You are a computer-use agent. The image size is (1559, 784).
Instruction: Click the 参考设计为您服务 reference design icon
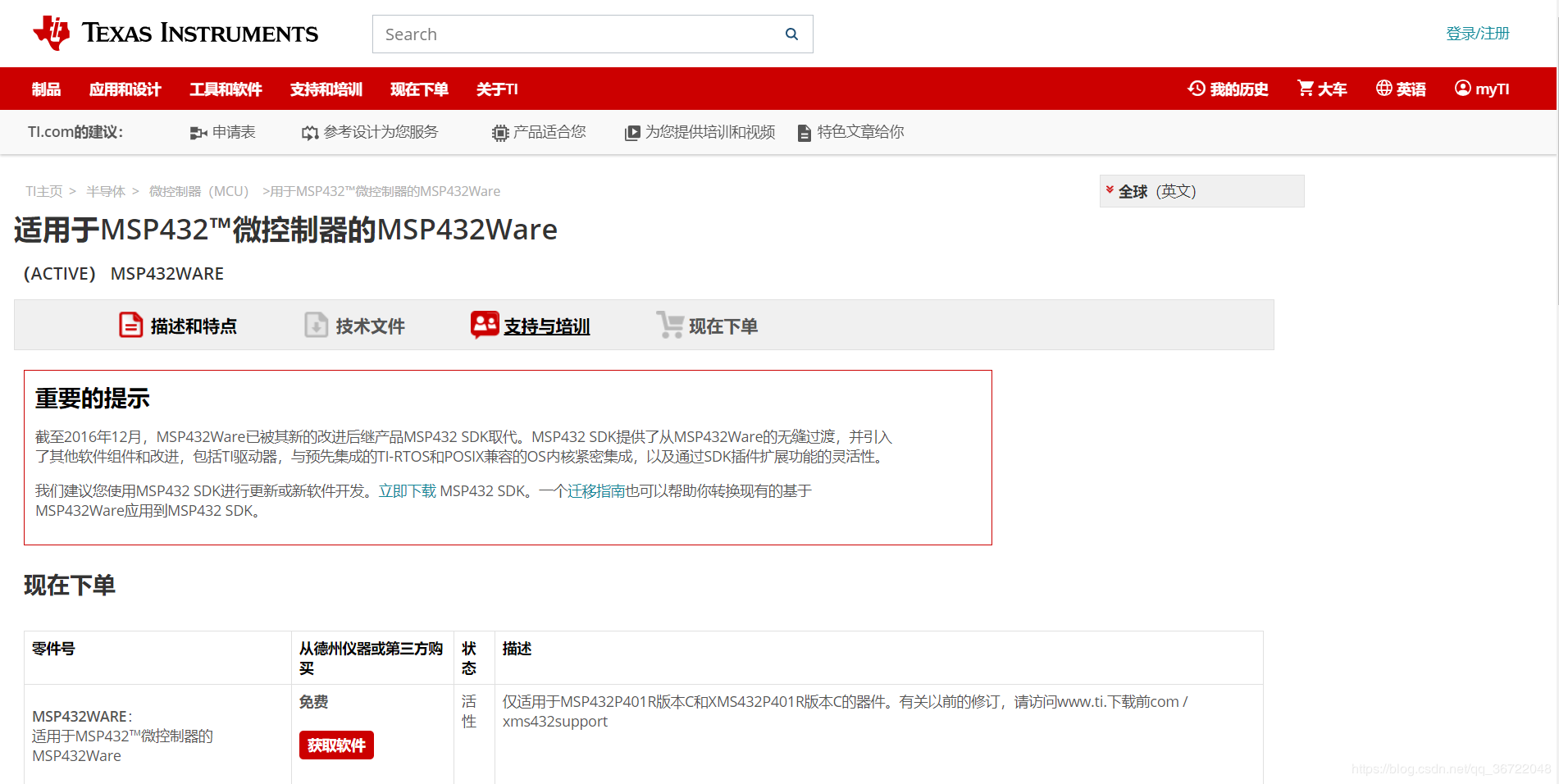click(309, 132)
